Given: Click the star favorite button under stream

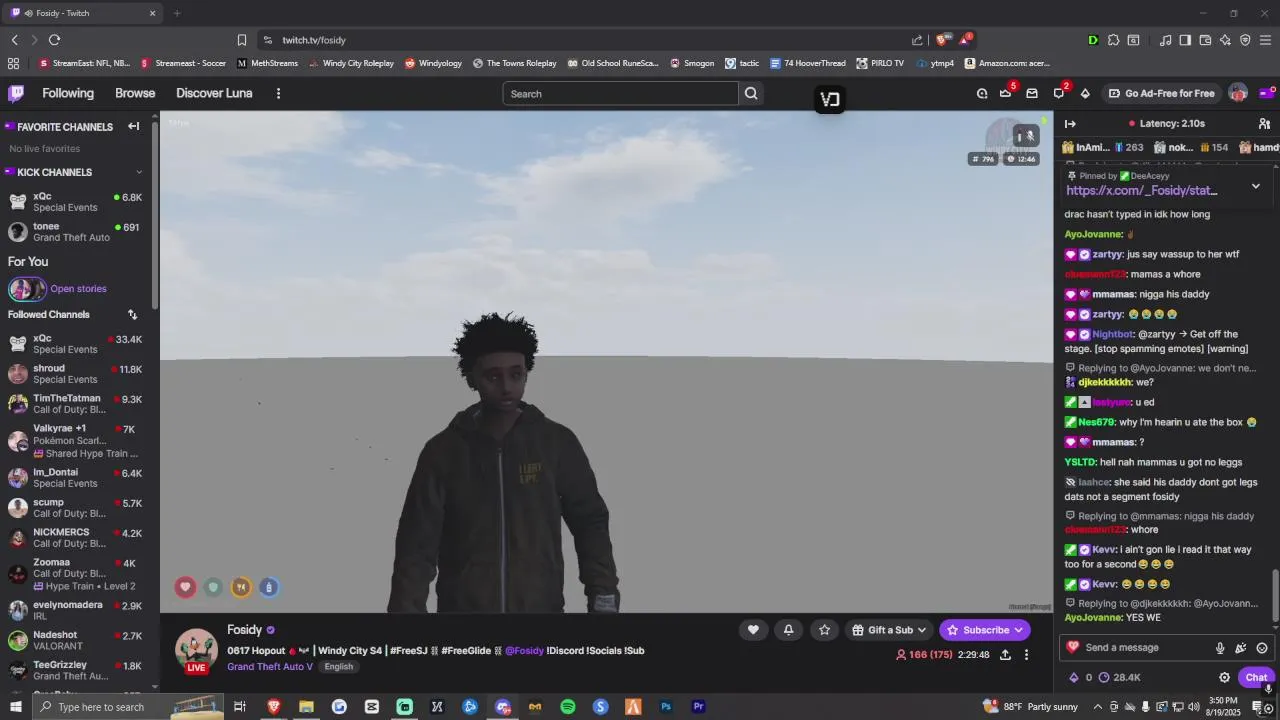Looking at the screenshot, I should coord(824,629).
